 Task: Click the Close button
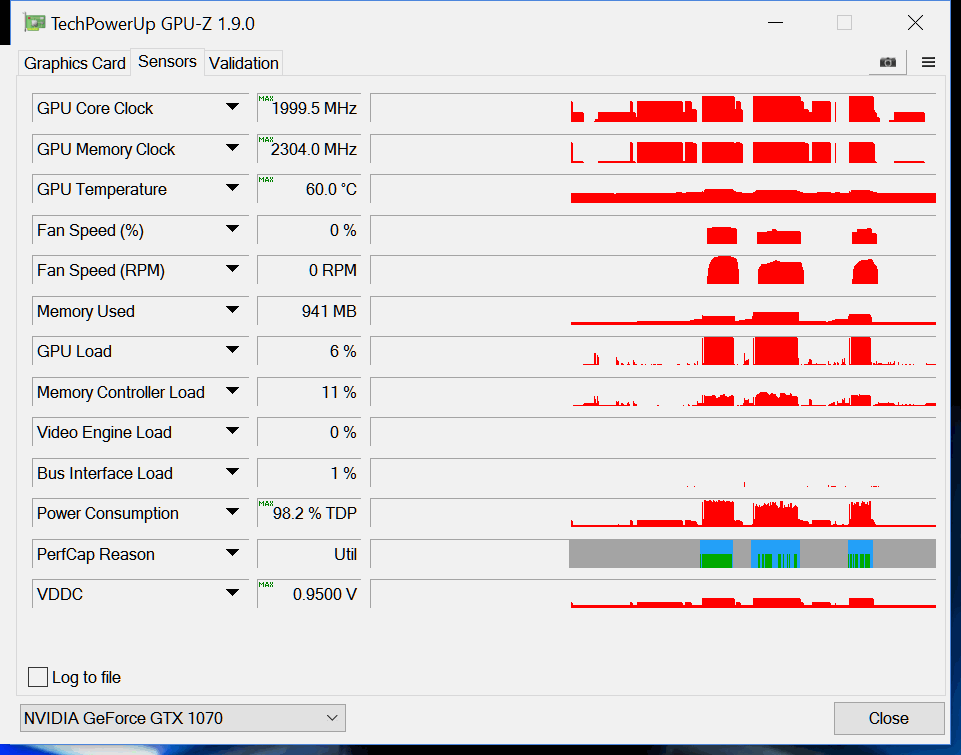pos(888,718)
